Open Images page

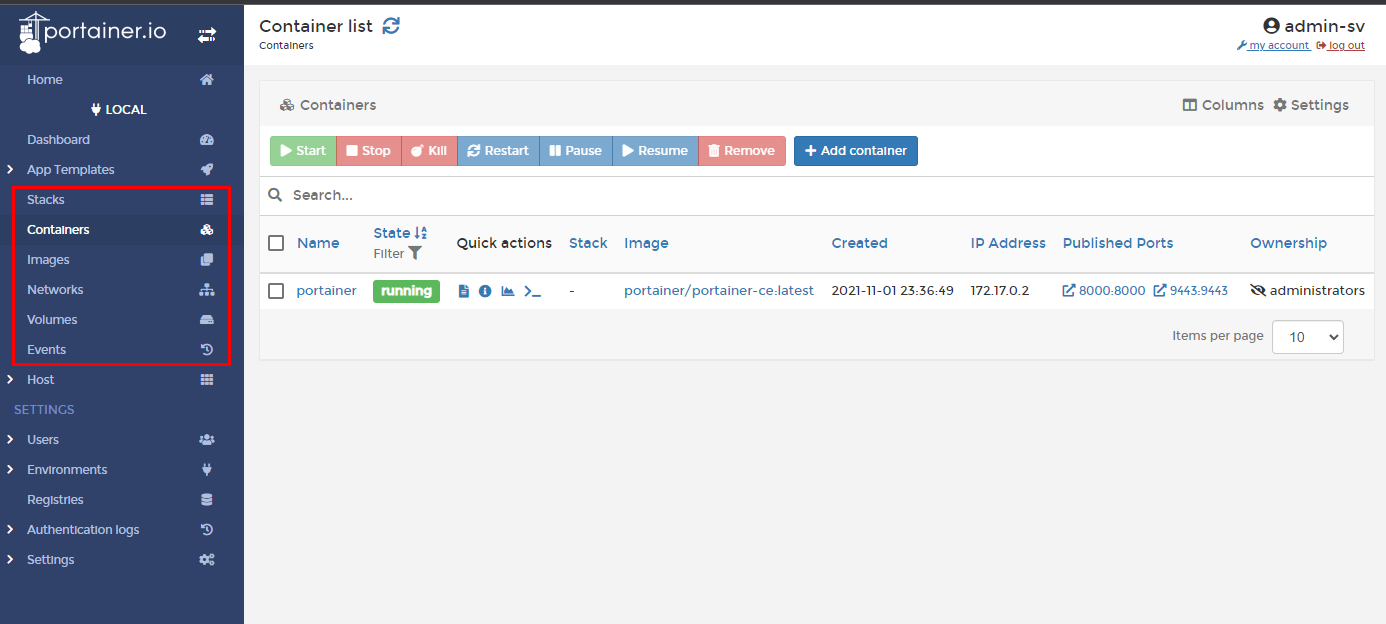pyautogui.click(x=48, y=260)
